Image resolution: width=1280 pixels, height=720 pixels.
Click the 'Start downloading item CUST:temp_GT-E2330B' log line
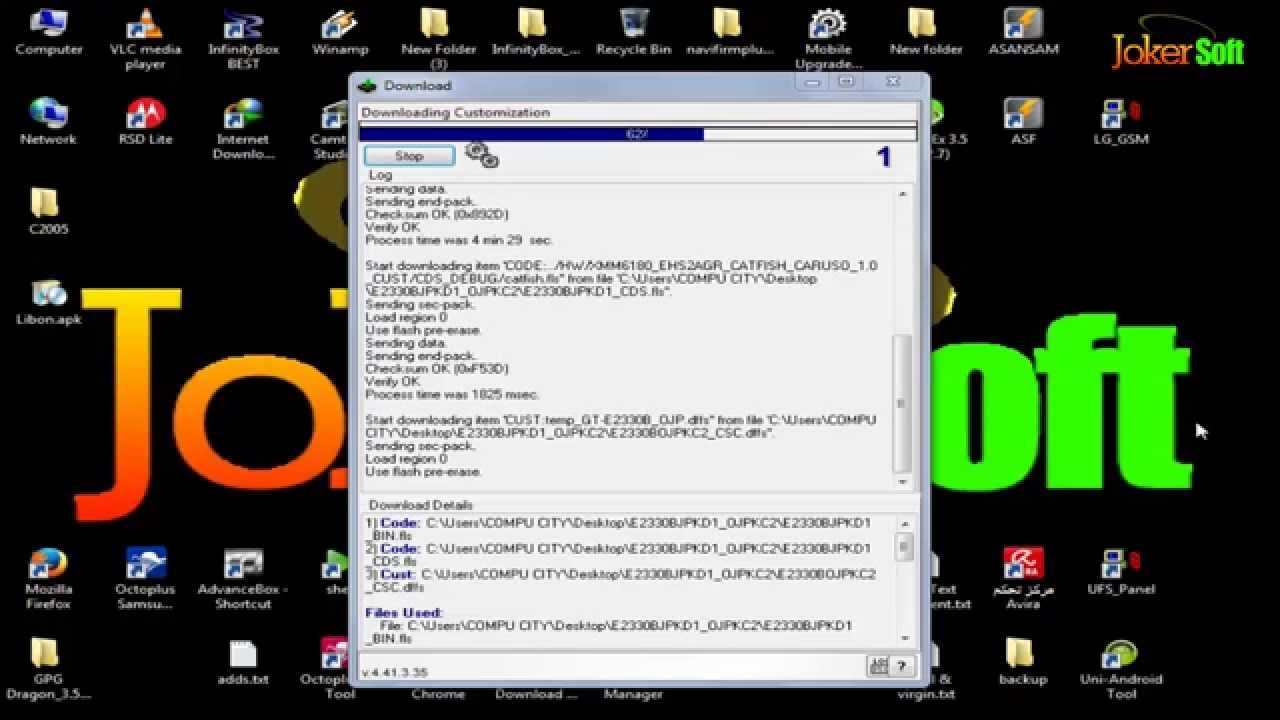621,426
